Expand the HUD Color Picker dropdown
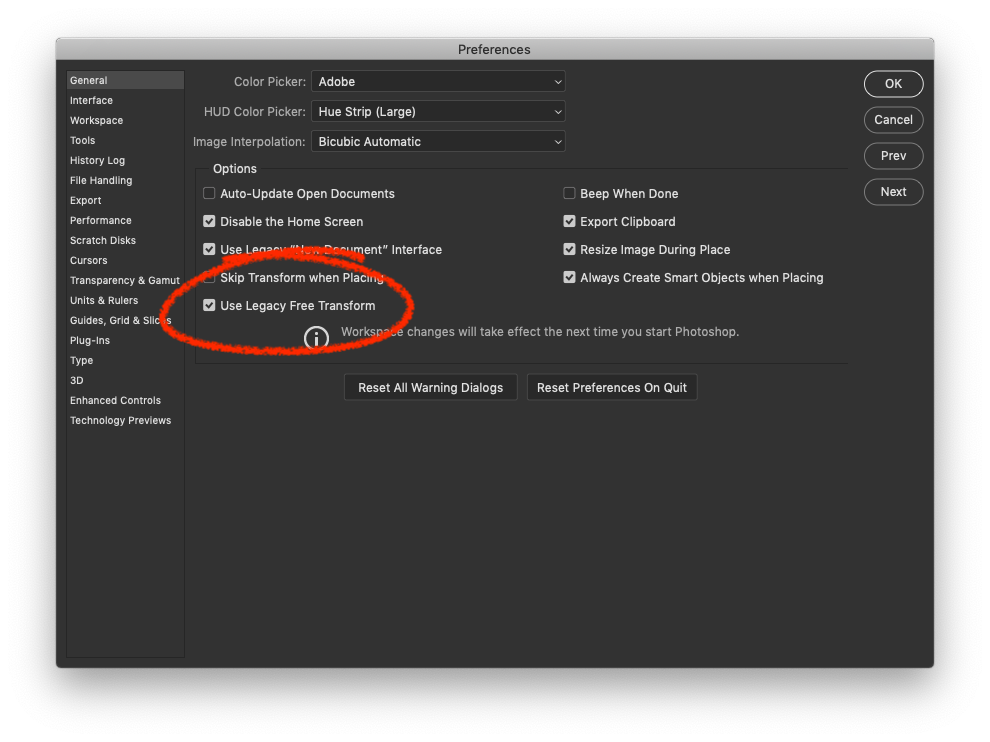Image resolution: width=990 pixels, height=742 pixels. tap(438, 112)
